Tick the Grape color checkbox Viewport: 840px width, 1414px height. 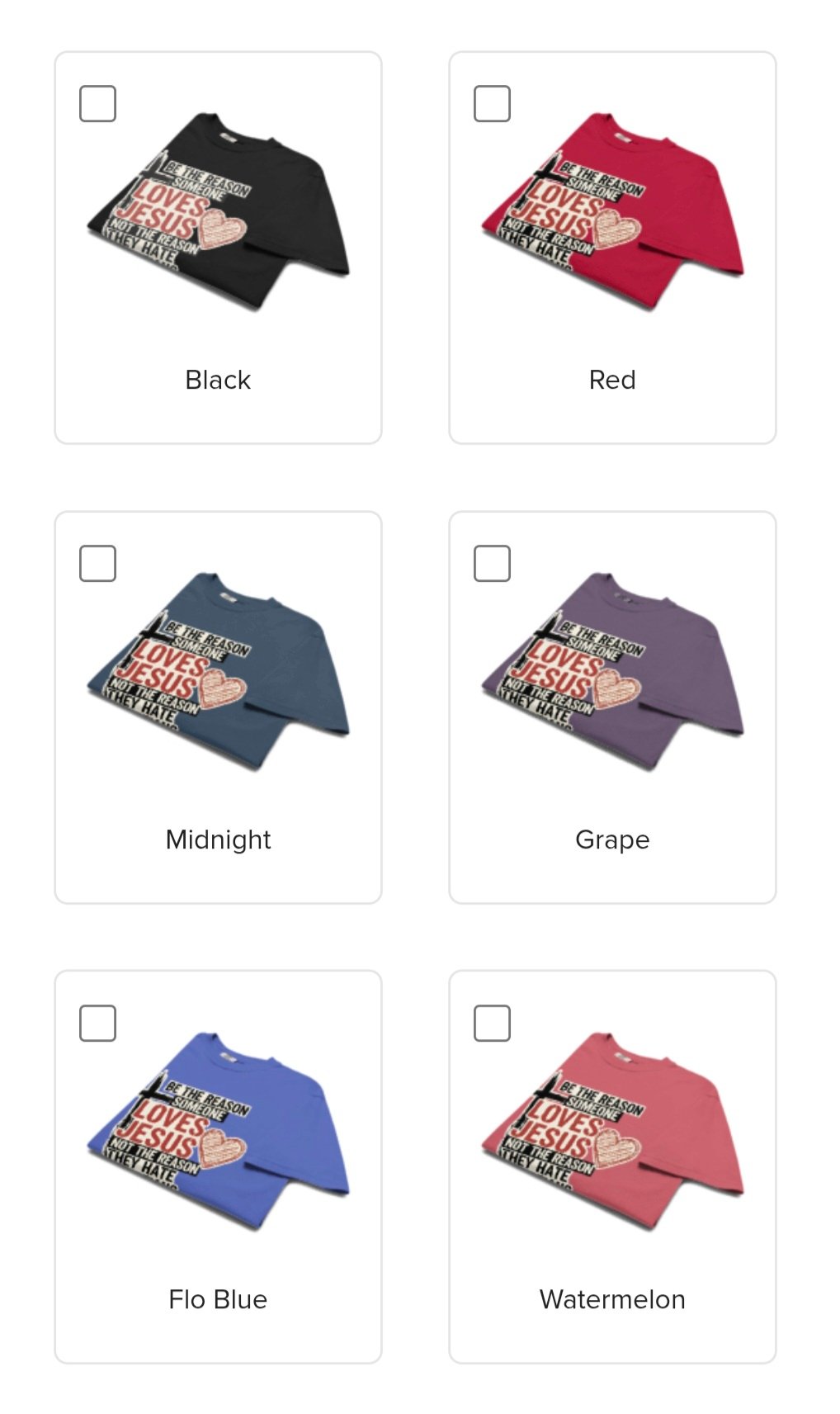(492, 564)
